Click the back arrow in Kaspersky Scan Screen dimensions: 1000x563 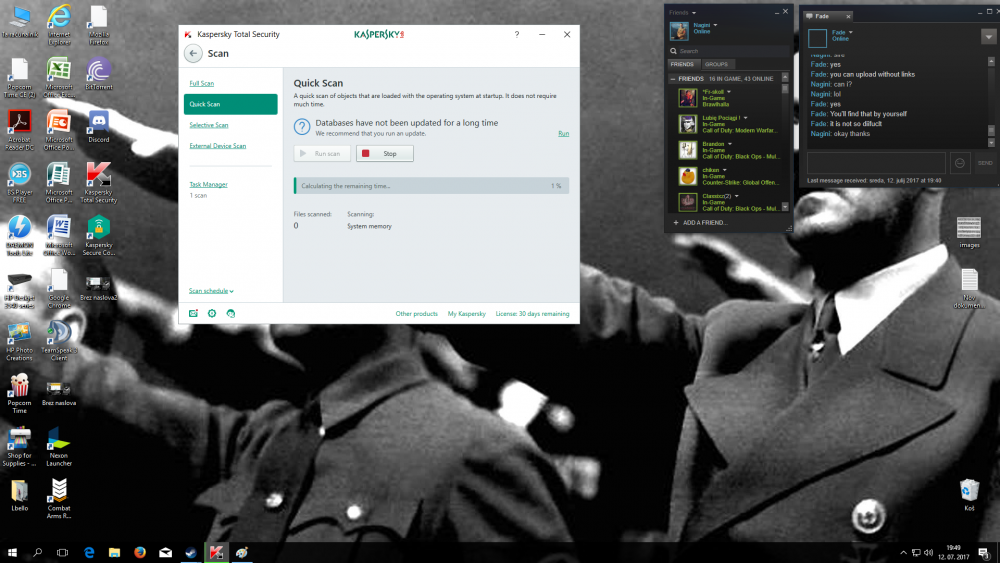click(193, 54)
